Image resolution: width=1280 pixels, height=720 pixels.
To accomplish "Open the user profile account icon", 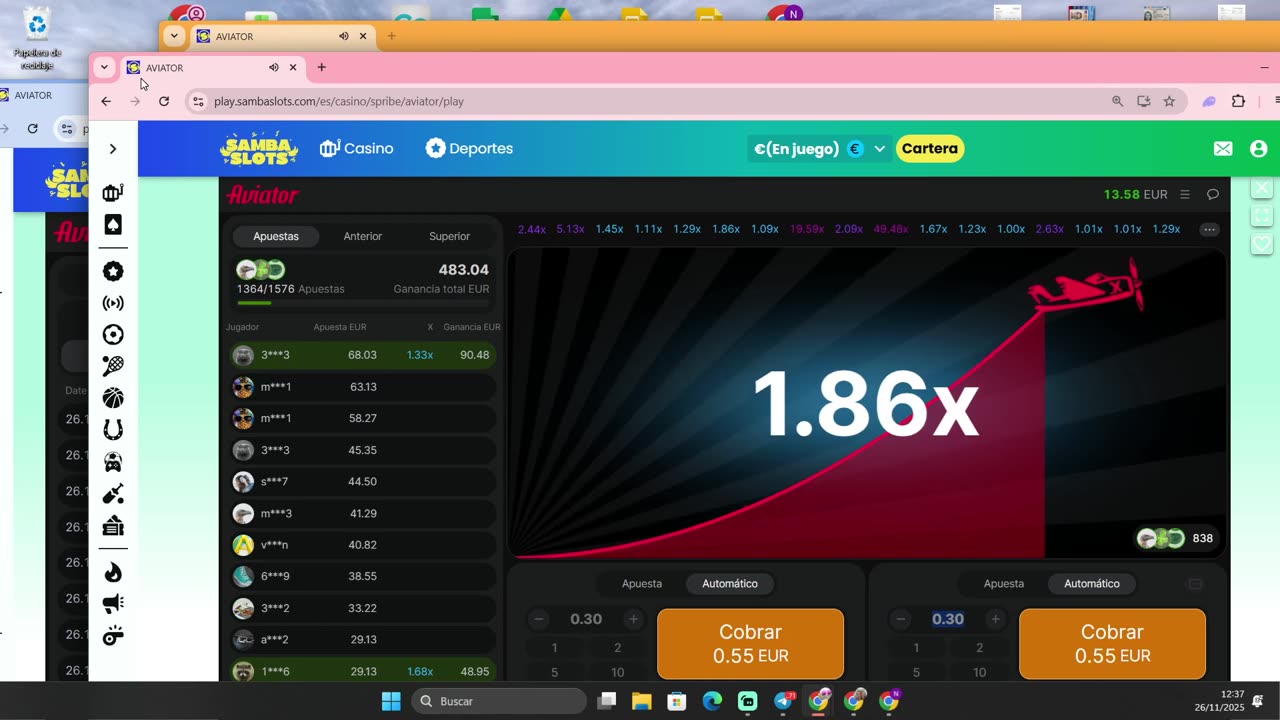I will [1259, 149].
